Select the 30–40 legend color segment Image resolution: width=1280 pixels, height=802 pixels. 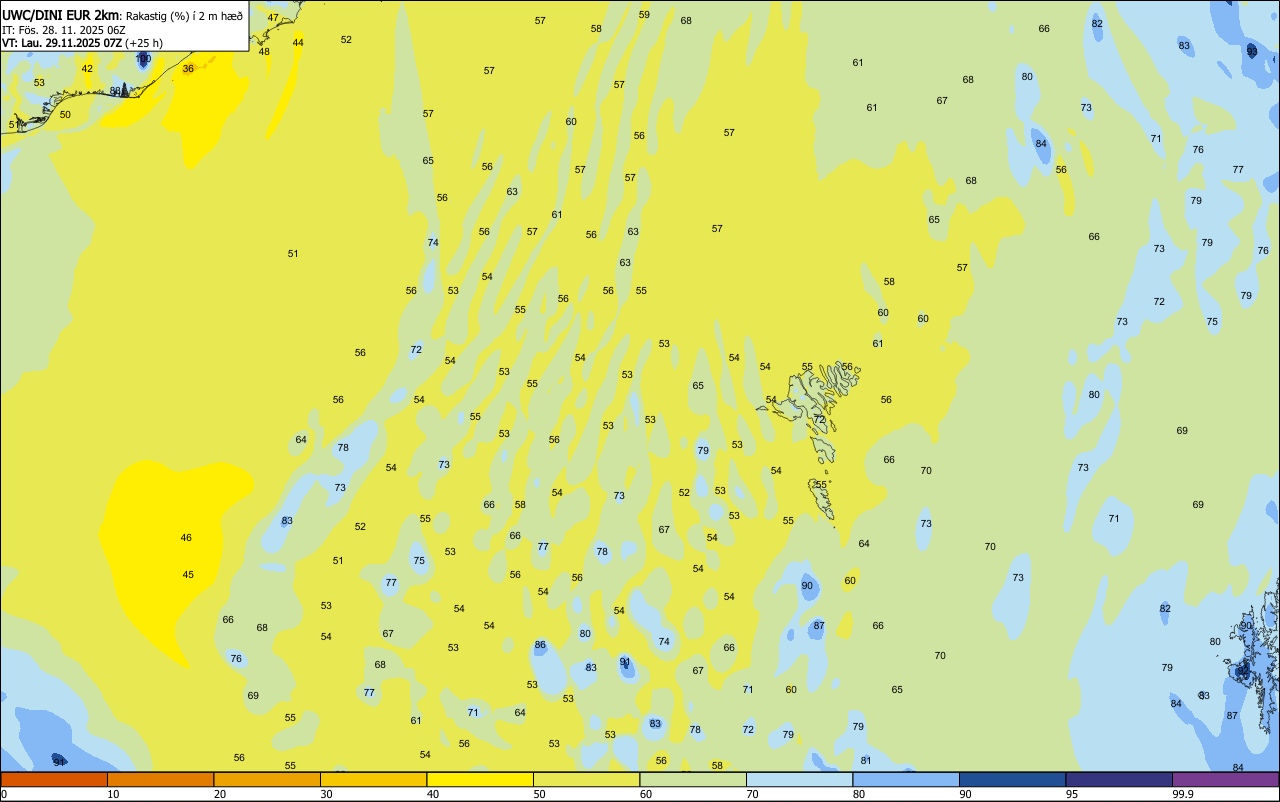point(373,779)
